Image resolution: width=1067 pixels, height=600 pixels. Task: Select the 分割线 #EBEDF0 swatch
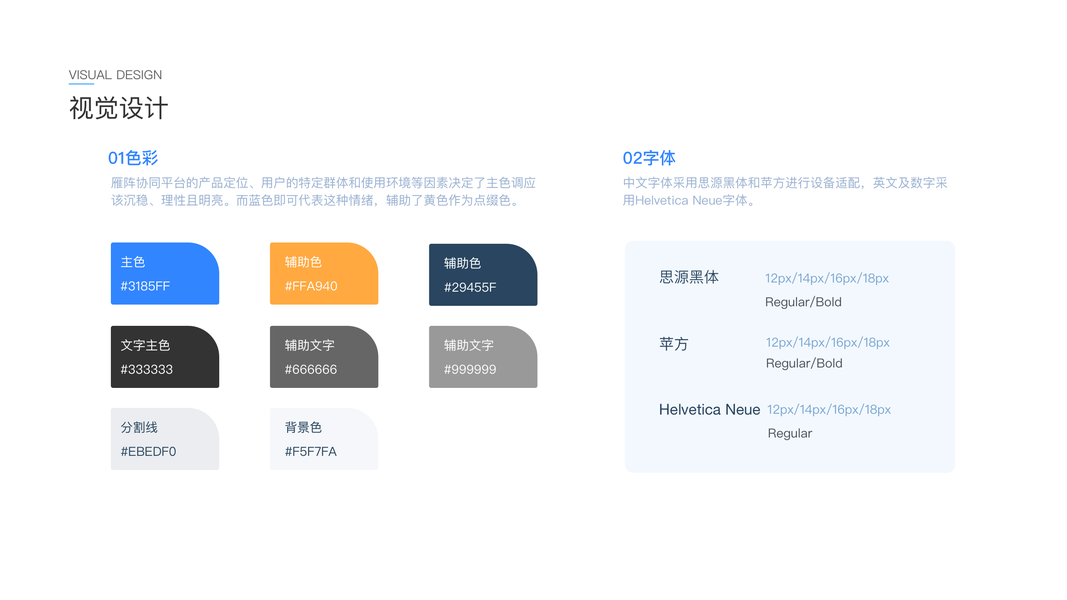[165, 439]
